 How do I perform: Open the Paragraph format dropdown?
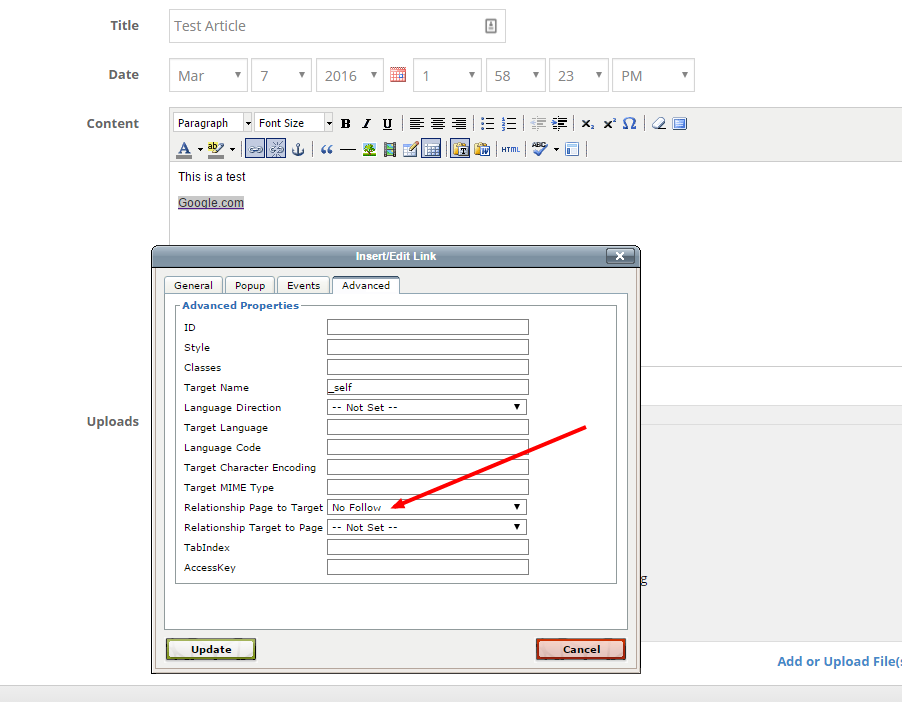click(213, 123)
